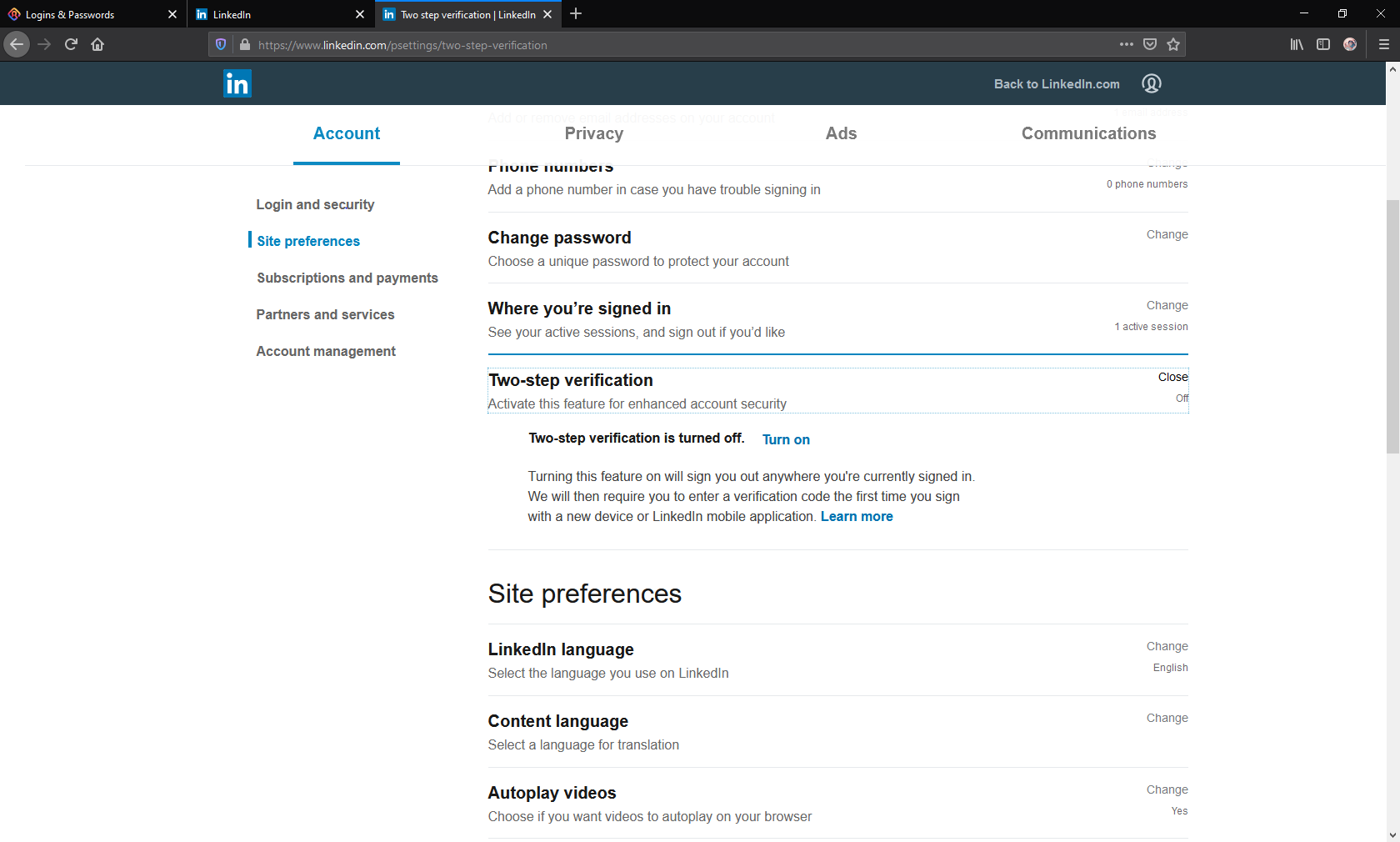This screenshot has width=1400, height=842.
Task: Click the Phone numbers description row
Action: 654,189
